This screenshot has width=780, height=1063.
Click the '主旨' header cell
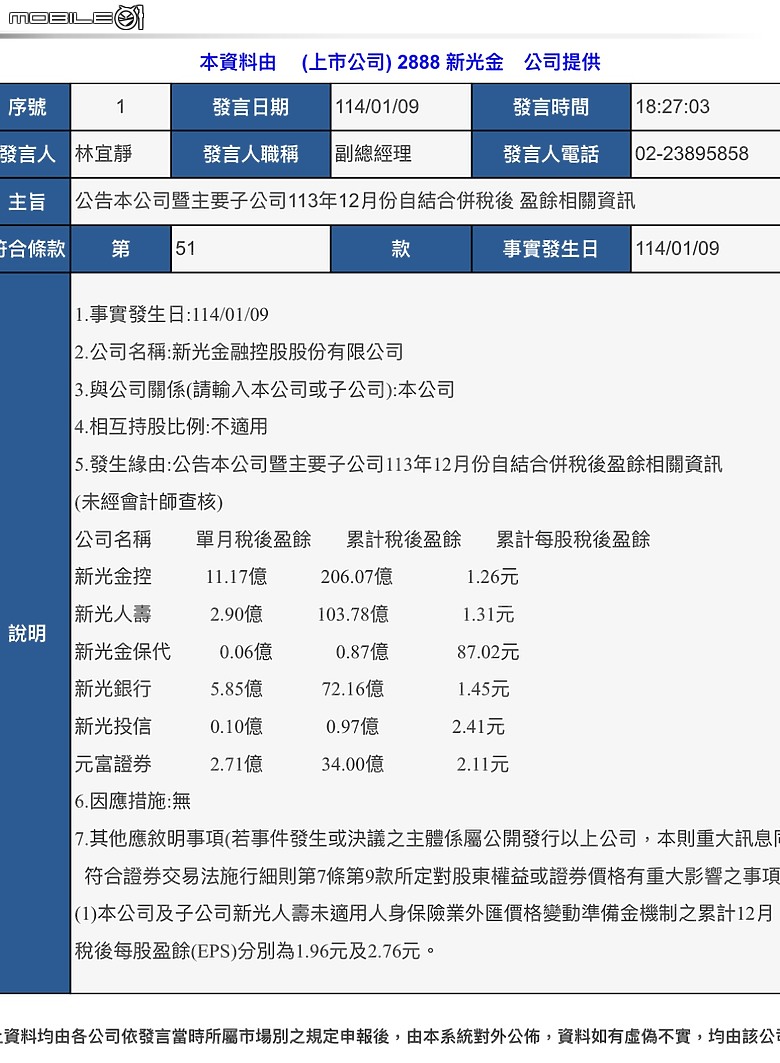(35, 202)
